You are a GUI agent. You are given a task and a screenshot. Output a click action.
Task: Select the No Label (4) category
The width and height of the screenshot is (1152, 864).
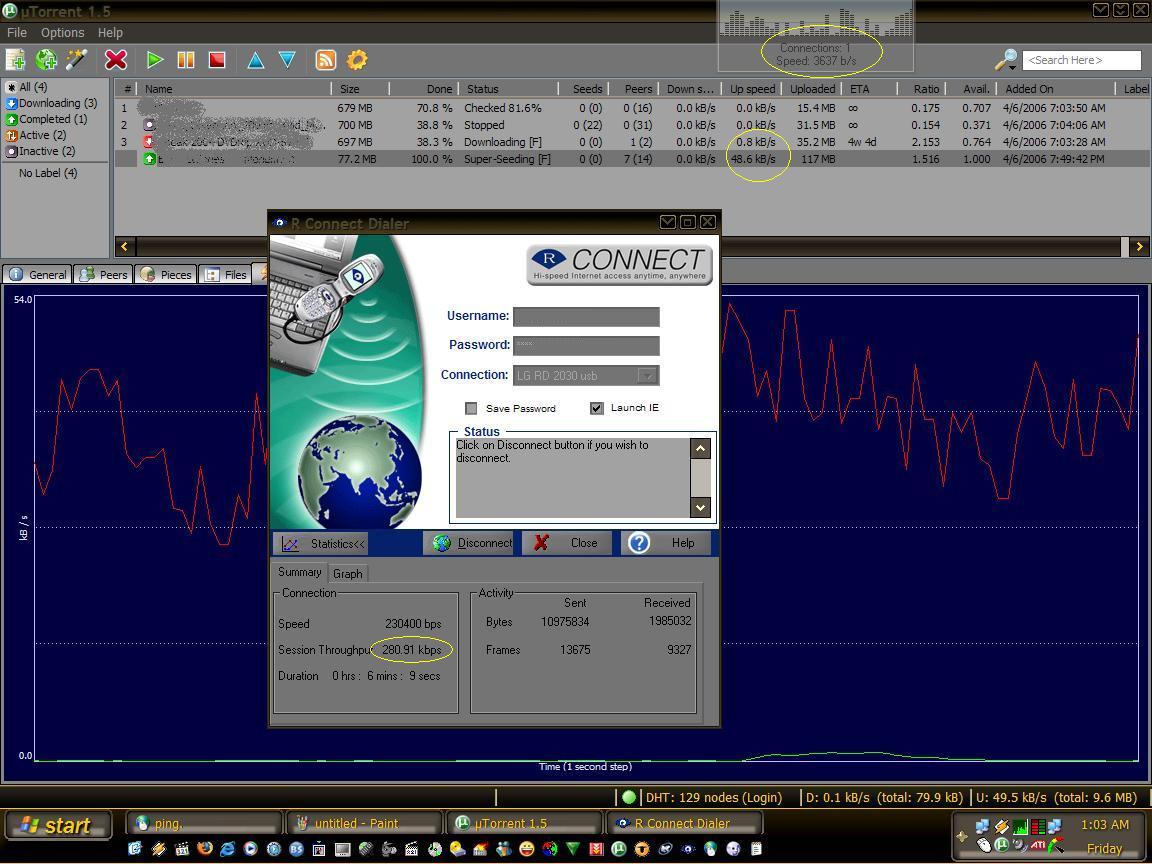click(48, 173)
